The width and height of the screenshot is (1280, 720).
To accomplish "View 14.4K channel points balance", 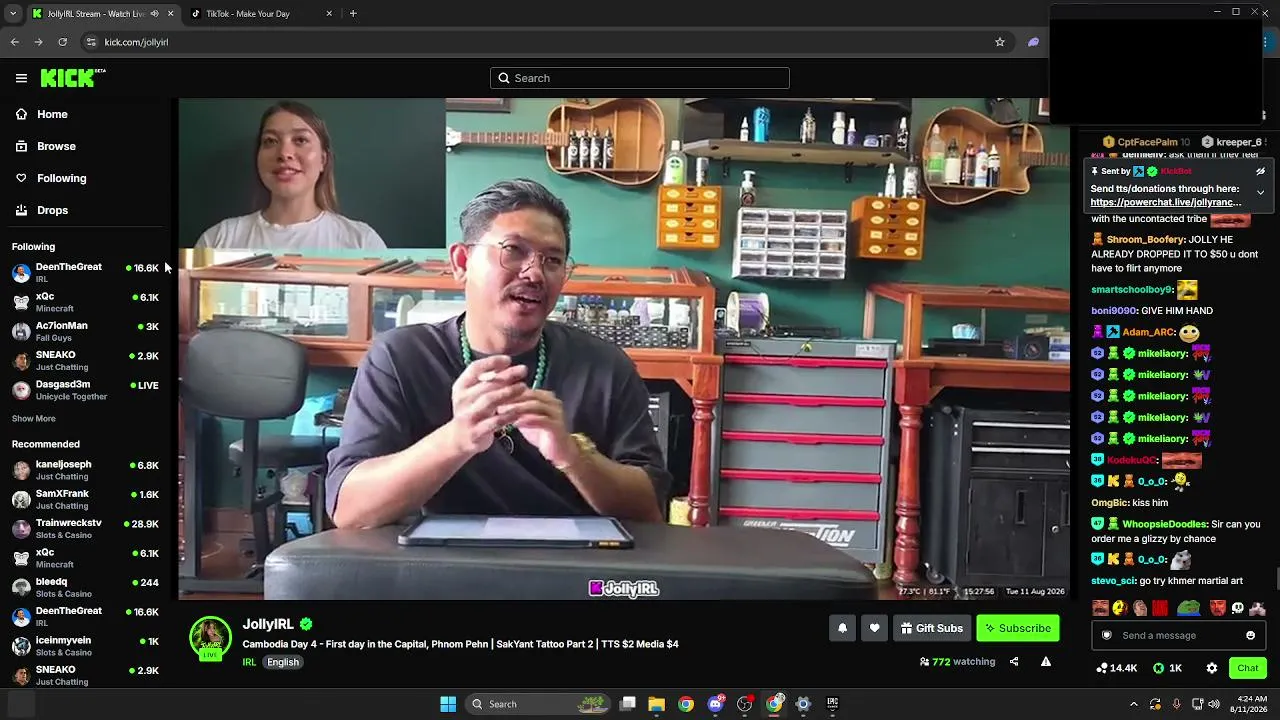I will [1117, 668].
